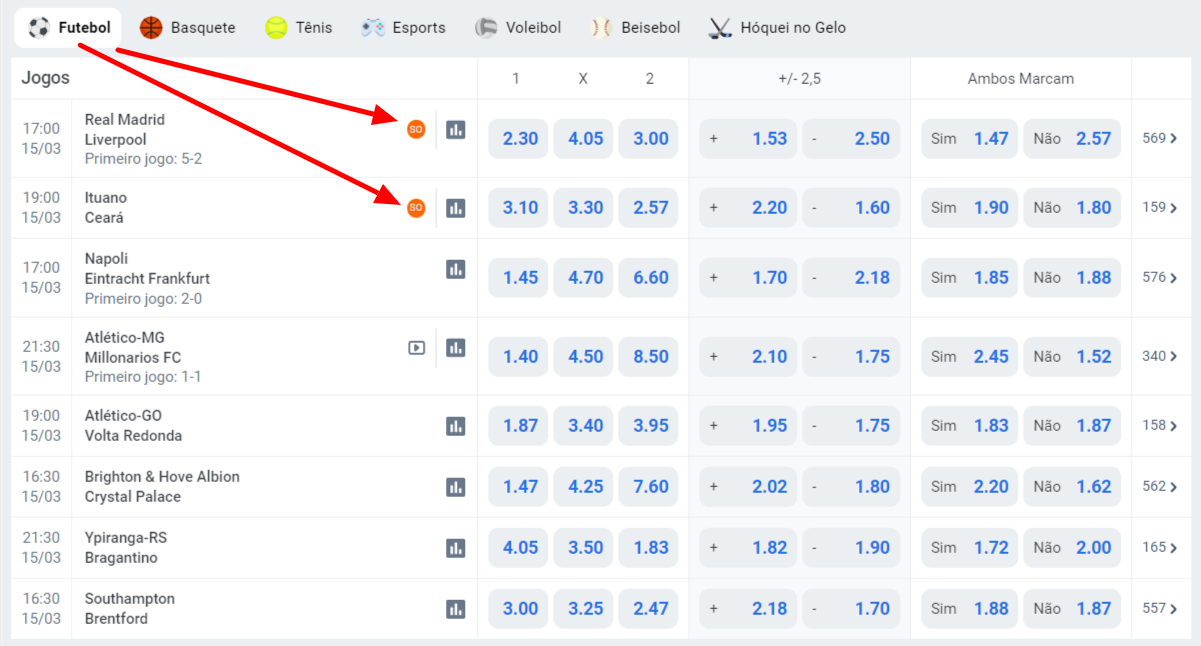
Task: Open the Brighton & Hove Albion match
Action: [162, 487]
